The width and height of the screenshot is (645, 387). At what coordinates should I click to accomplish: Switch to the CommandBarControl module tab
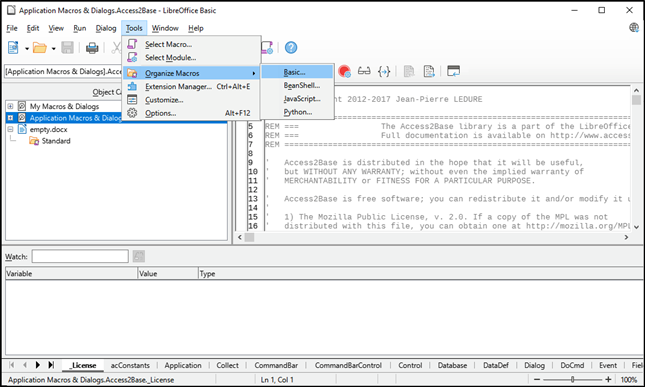(x=348, y=365)
